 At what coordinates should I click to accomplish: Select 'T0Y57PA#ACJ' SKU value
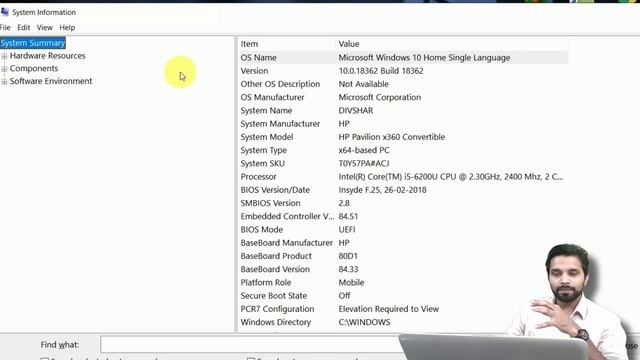[x=364, y=163]
